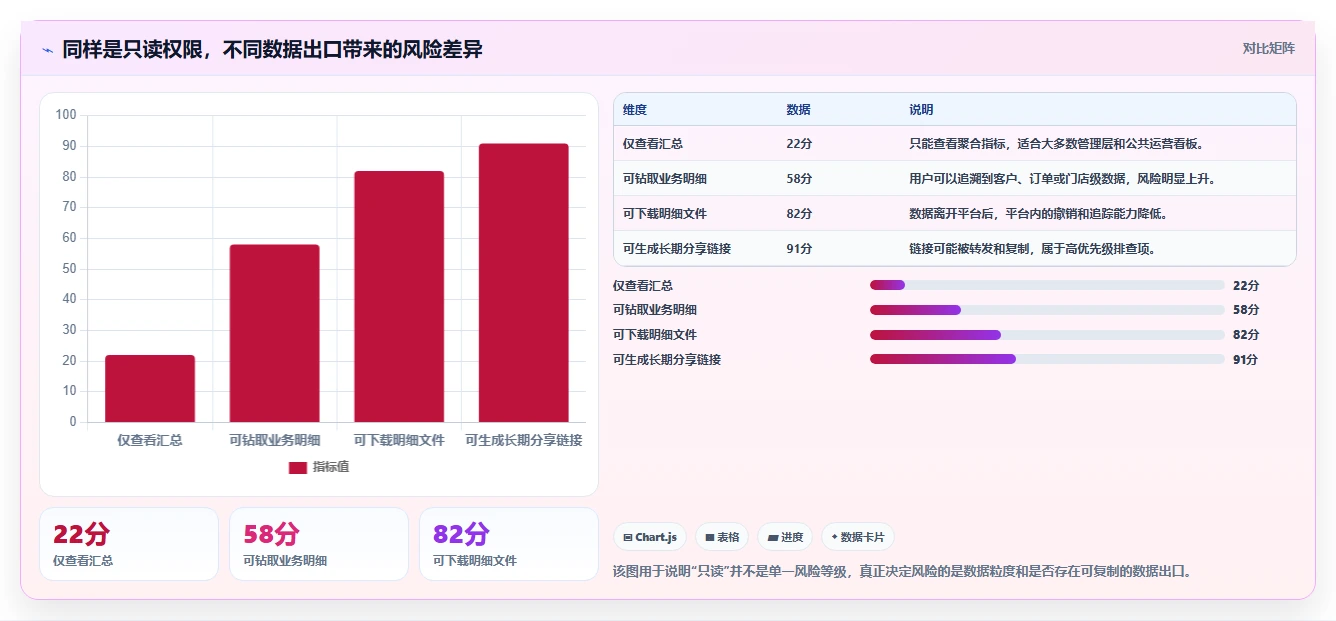Open the 82分 data card
Screen dimensions: 1336x621
[509, 544]
